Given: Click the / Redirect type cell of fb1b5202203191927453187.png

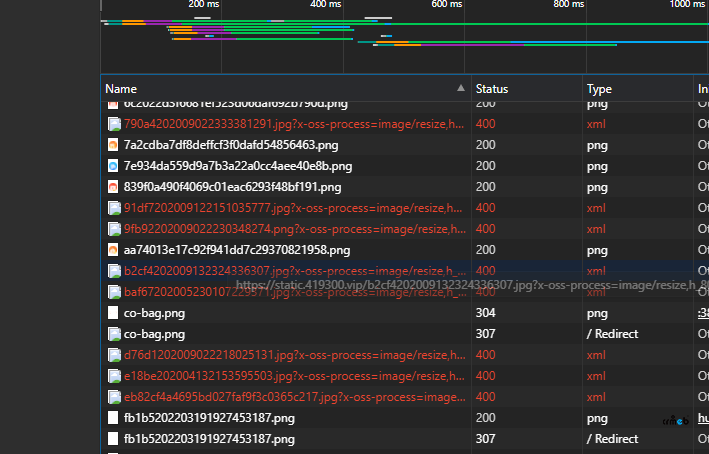Looking at the screenshot, I should tap(612, 439).
